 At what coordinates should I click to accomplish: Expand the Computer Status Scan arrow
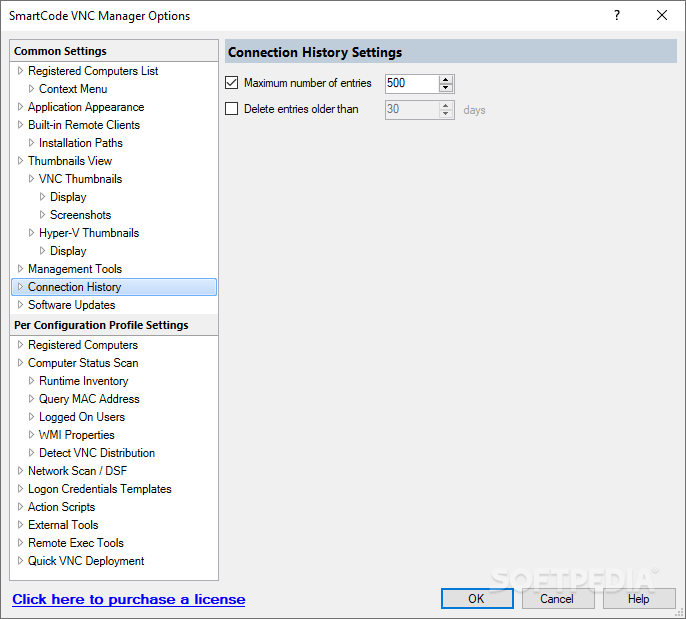point(20,362)
